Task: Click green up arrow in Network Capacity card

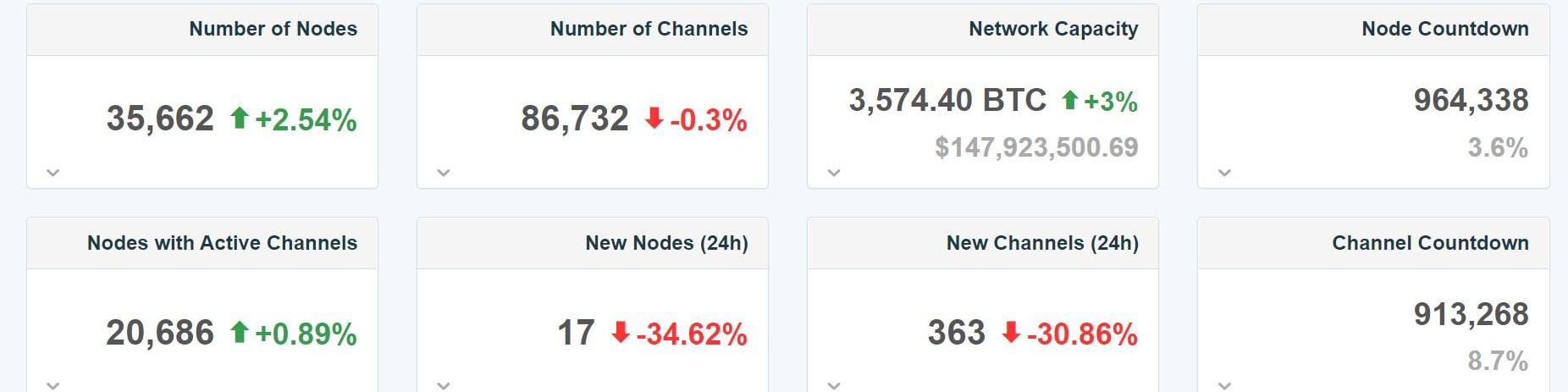Action: (x=1070, y=101)
